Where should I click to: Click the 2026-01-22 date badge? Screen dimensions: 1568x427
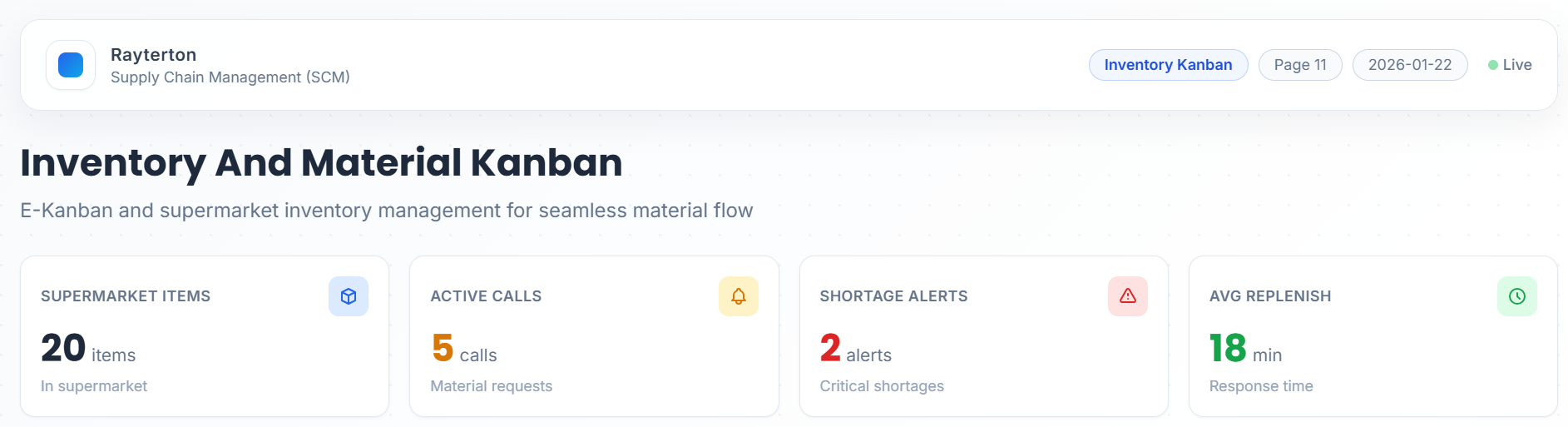tap(1410, 65)
